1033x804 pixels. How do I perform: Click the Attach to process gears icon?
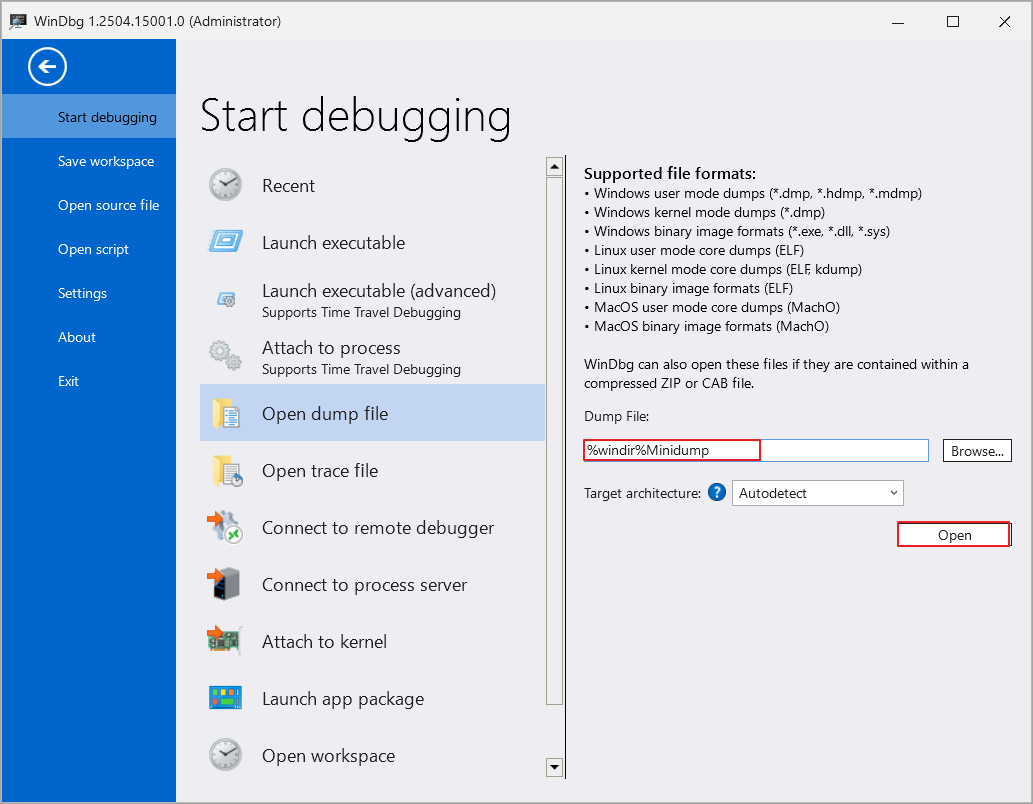coord(225,355)
